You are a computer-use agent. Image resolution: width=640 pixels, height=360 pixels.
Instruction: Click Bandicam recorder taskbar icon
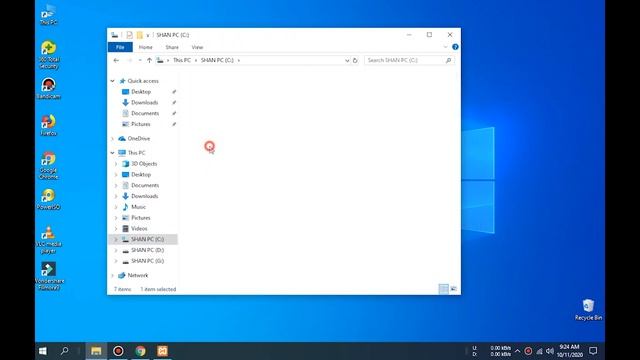coord(118,351)
